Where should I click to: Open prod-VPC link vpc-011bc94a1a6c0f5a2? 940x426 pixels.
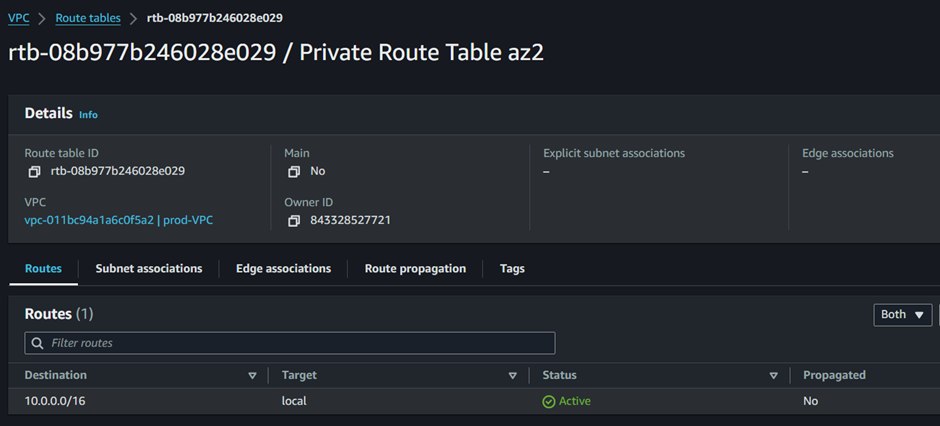tap(119, 220)
